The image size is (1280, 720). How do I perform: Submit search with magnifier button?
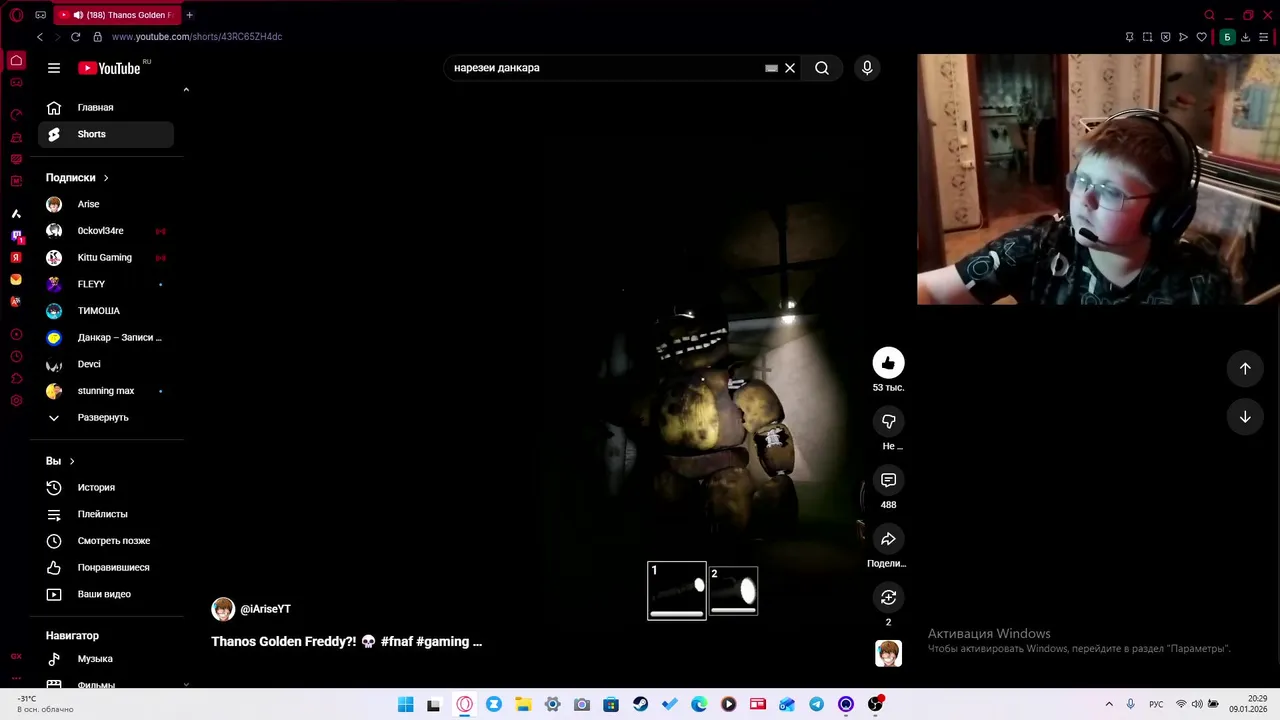tap(822, 68)
